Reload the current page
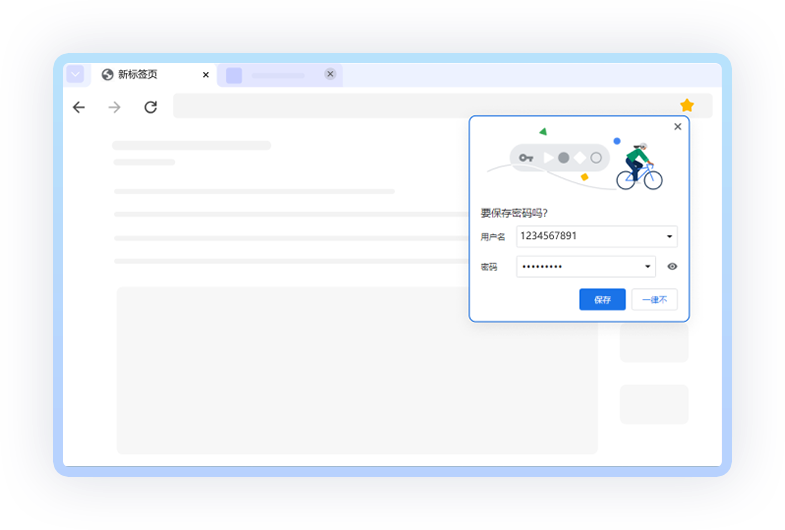This screenshot has width=785, height=530. [x=150, y=107]
